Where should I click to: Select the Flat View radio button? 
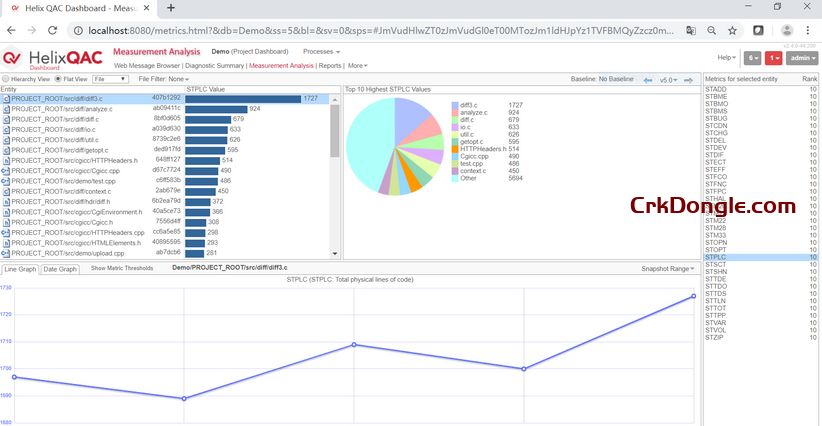point(57,78)
